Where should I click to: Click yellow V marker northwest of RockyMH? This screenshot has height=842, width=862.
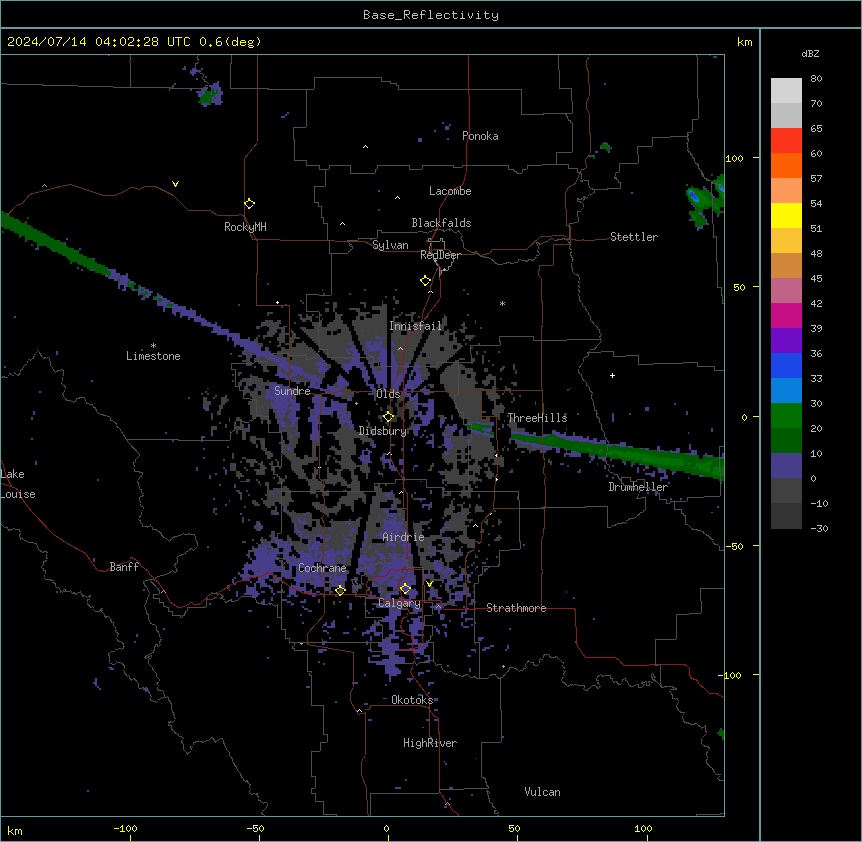point(175,184)
